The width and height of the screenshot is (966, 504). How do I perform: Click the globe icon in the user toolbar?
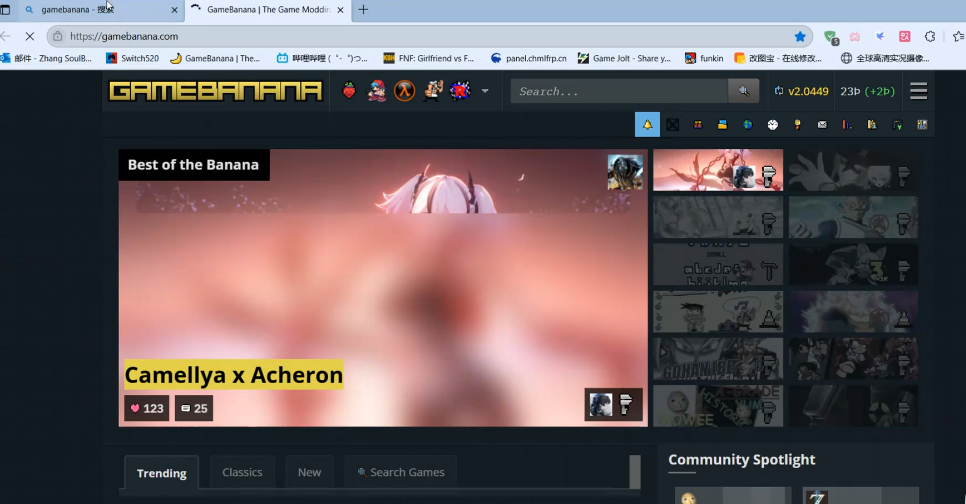[x=747, y=124]
